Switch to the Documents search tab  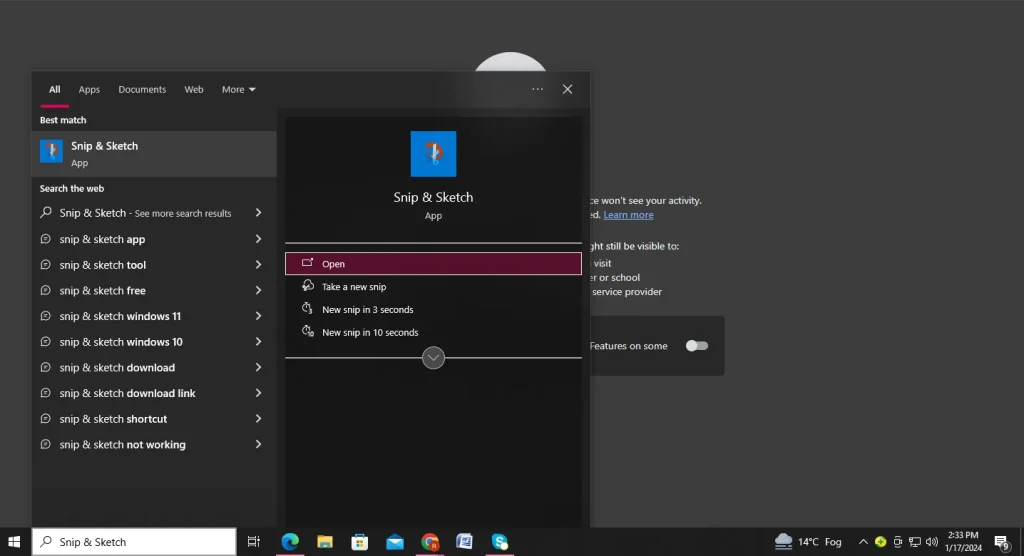click(142, 90)
